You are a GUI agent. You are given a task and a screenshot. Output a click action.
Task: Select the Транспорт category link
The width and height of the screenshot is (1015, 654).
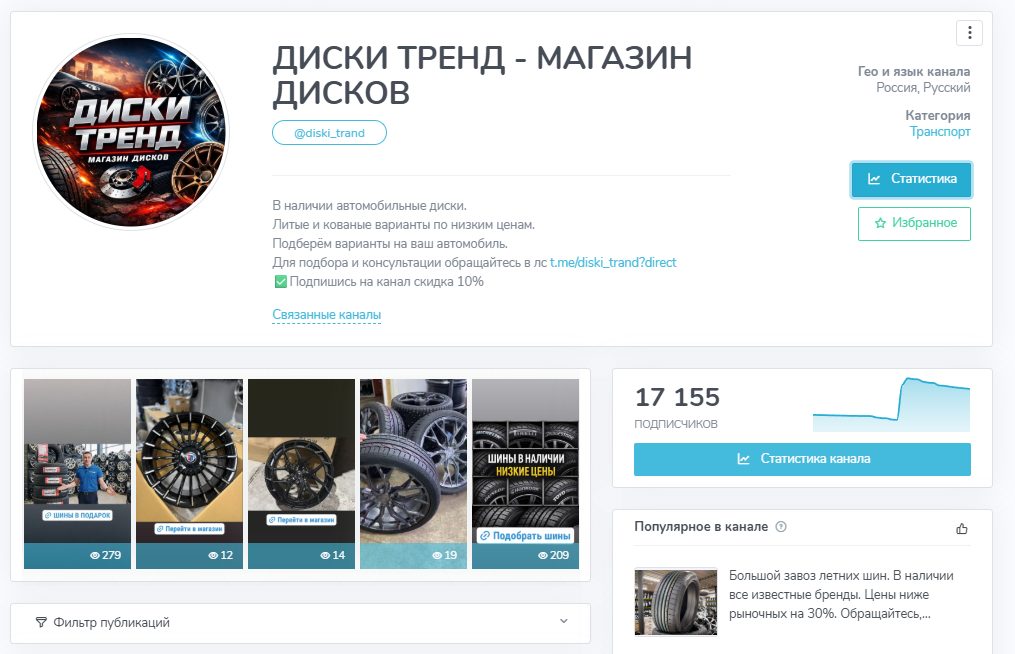[x=939, y=131]
